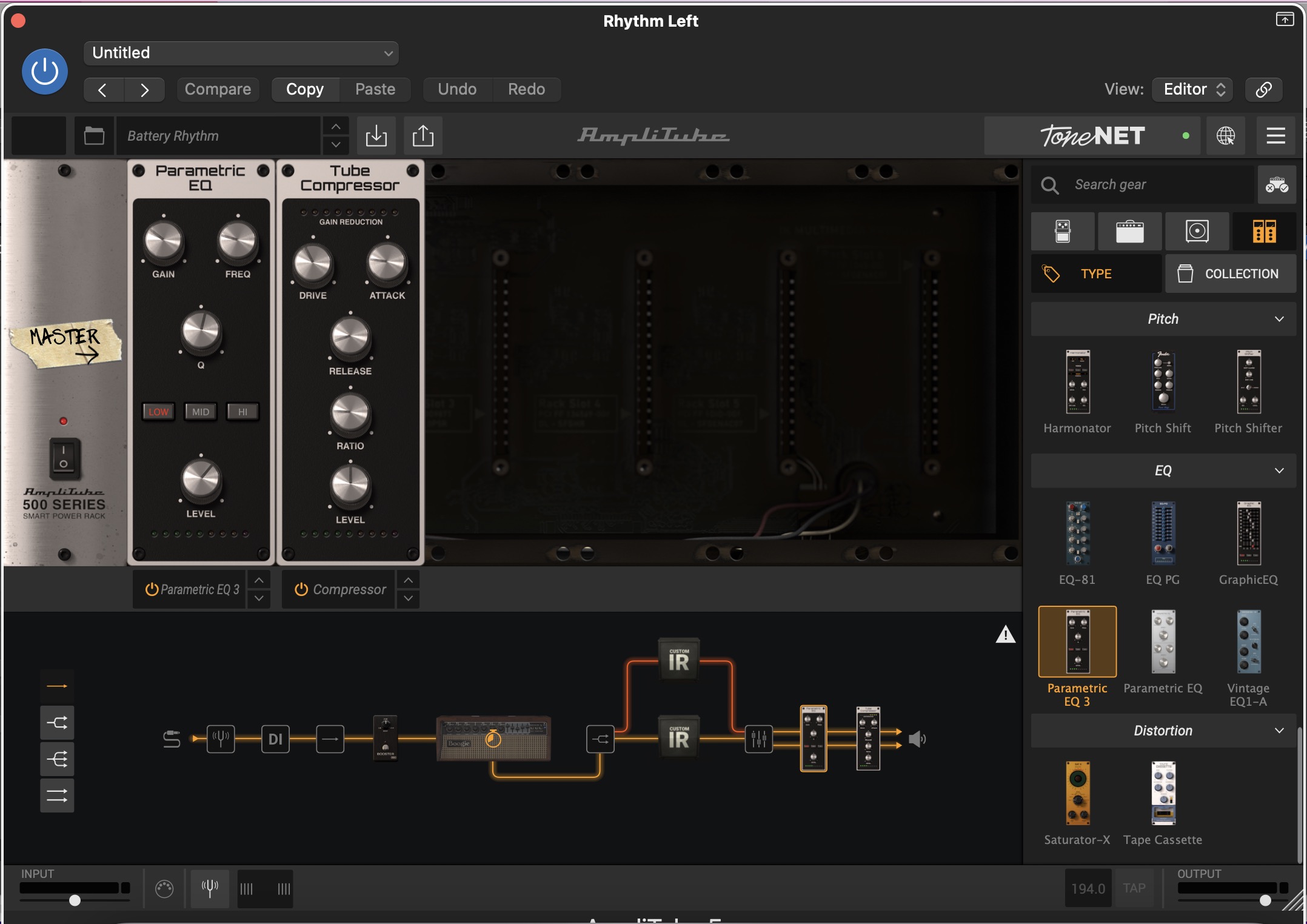Screen dimensions: 1307x924
Task: Enable the HI band on Parametric EQ
Action: click(x=242, y=412)
